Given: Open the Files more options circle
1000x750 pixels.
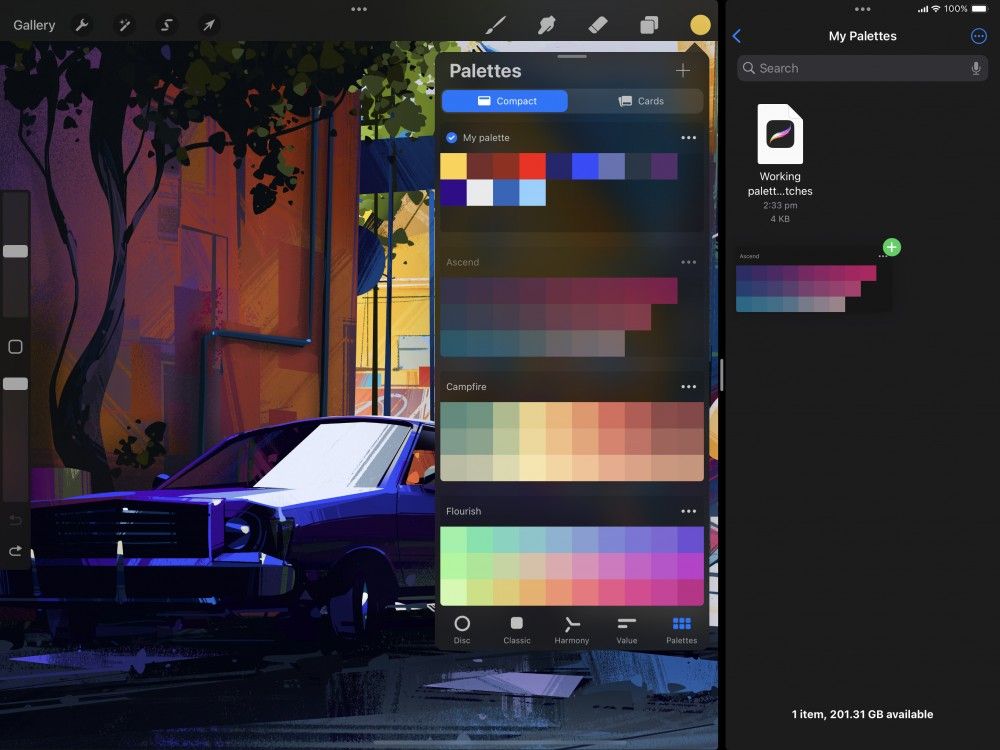Looking at the screenshot, I should coord(978,36).
